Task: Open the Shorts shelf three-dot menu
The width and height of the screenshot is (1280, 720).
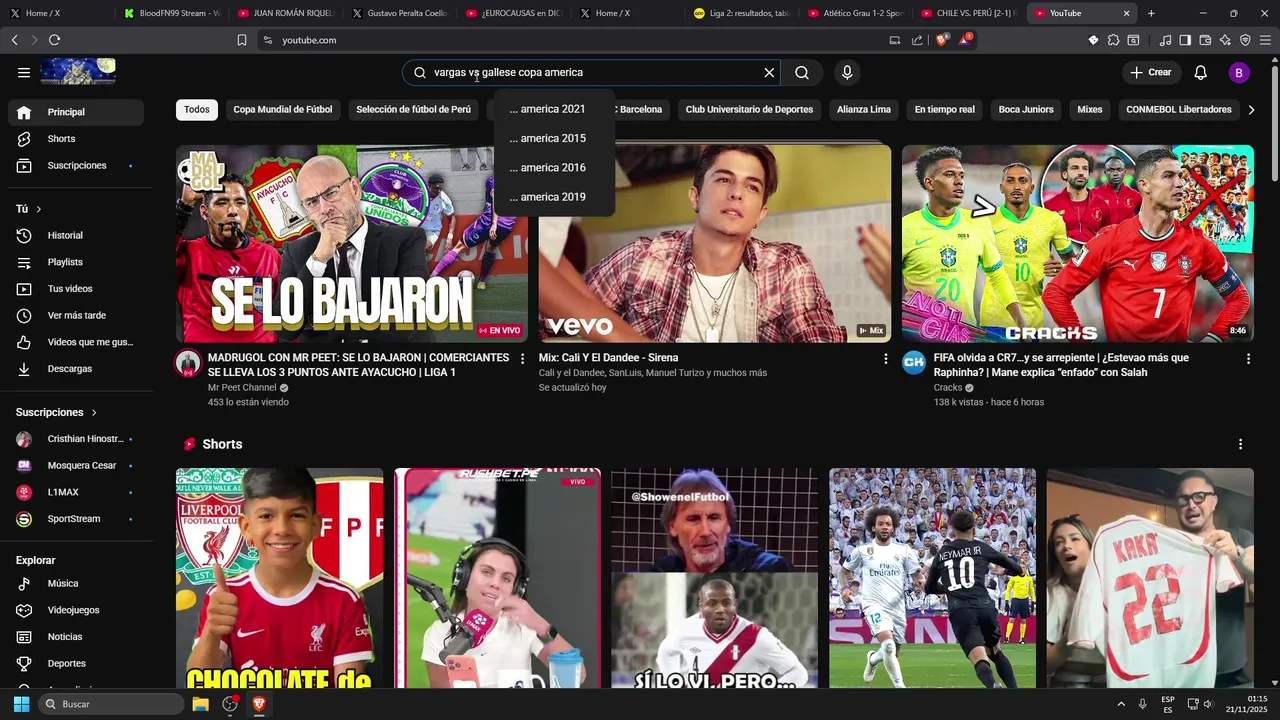Action: tap(1240, 444)
